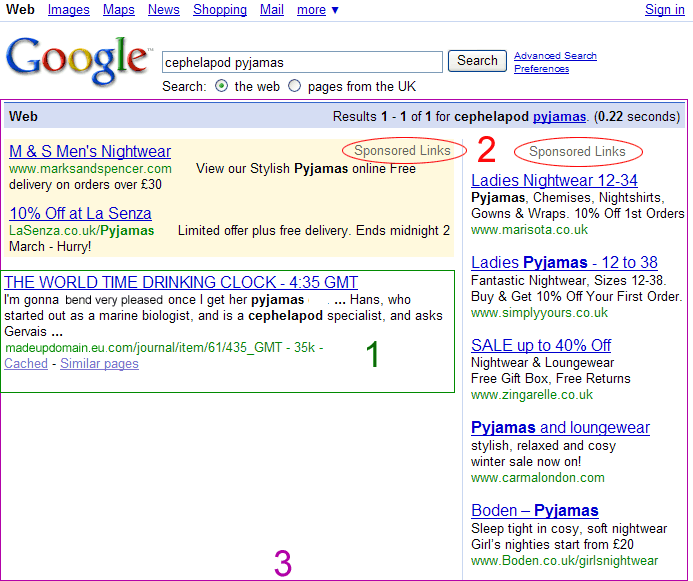The width and height of the screenshot is (693, 581).
Task: Click the 'Web' tab in top navigation
Action: pyautogui.click(x=20, y=9)
